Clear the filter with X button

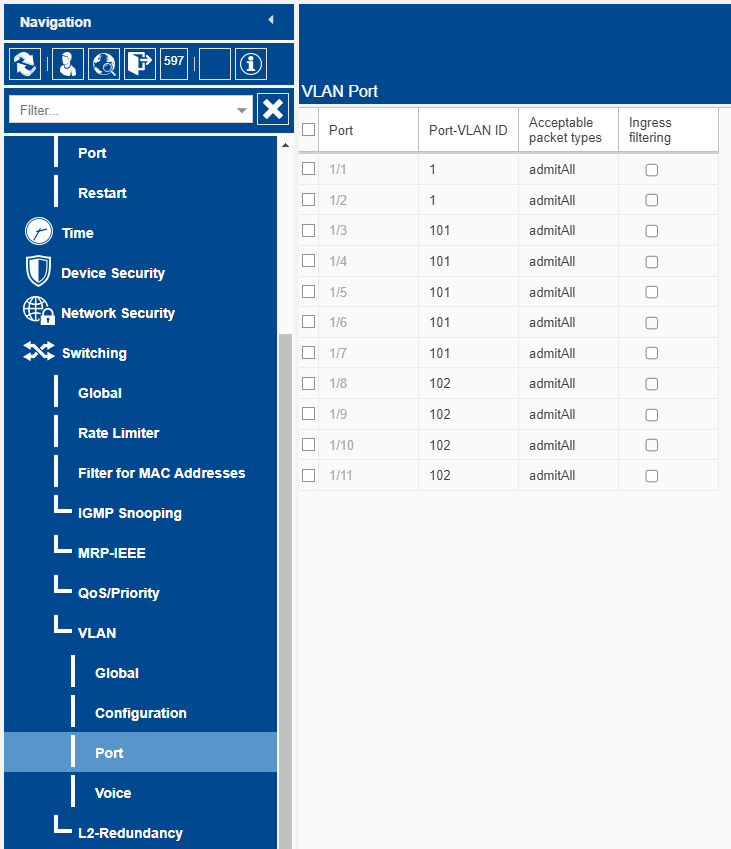tap(273, 109)
